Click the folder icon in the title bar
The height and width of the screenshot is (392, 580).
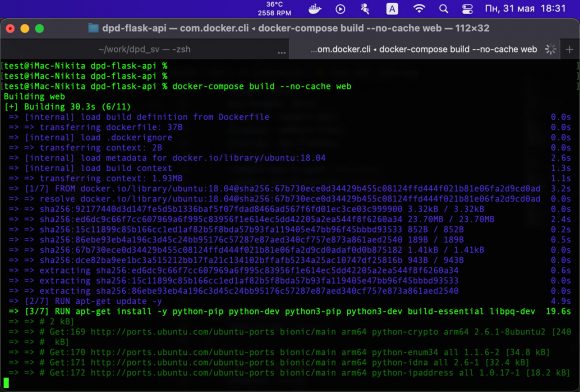point(93,28)
